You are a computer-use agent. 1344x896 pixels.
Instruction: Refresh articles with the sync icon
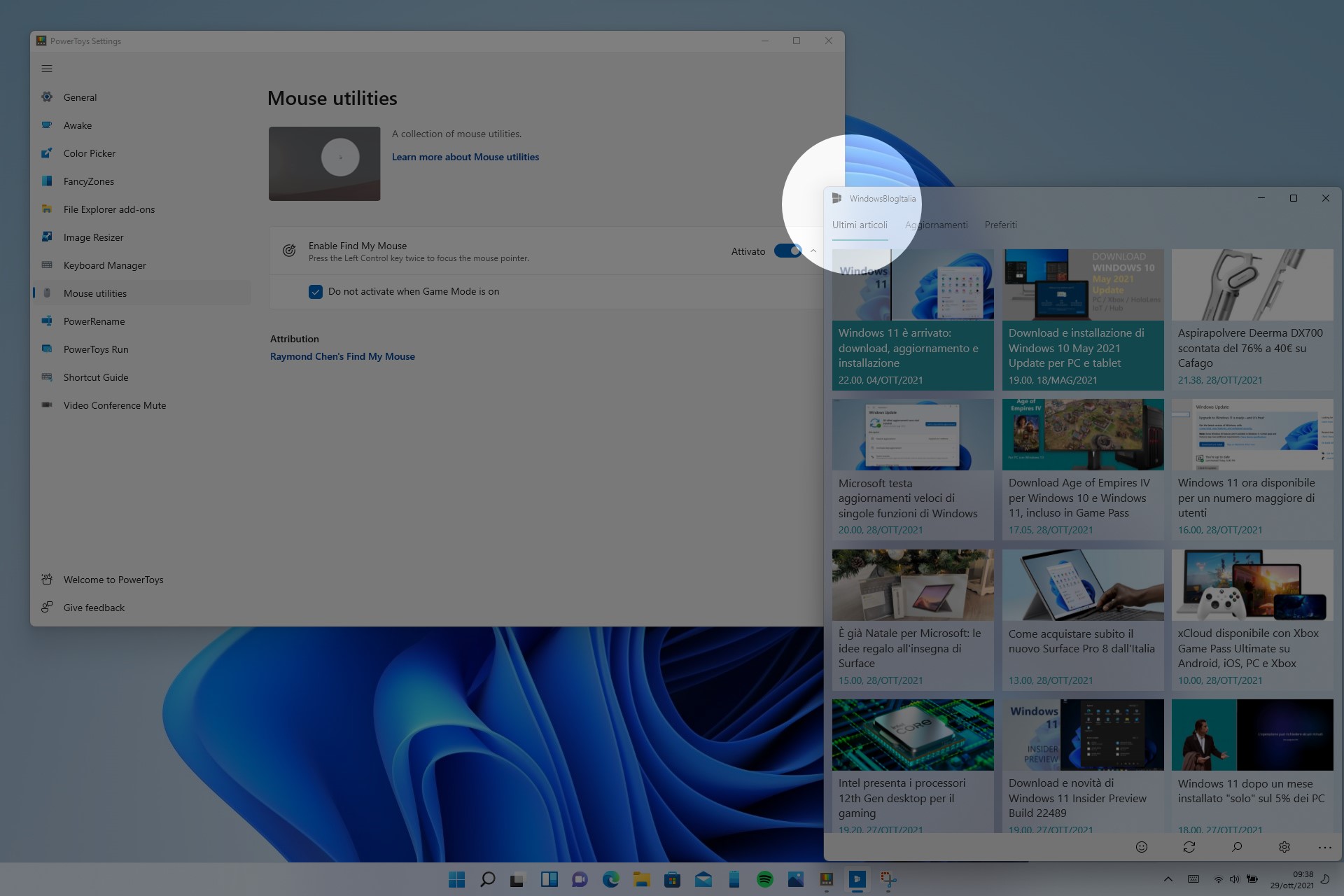[x=1189, y=847]
